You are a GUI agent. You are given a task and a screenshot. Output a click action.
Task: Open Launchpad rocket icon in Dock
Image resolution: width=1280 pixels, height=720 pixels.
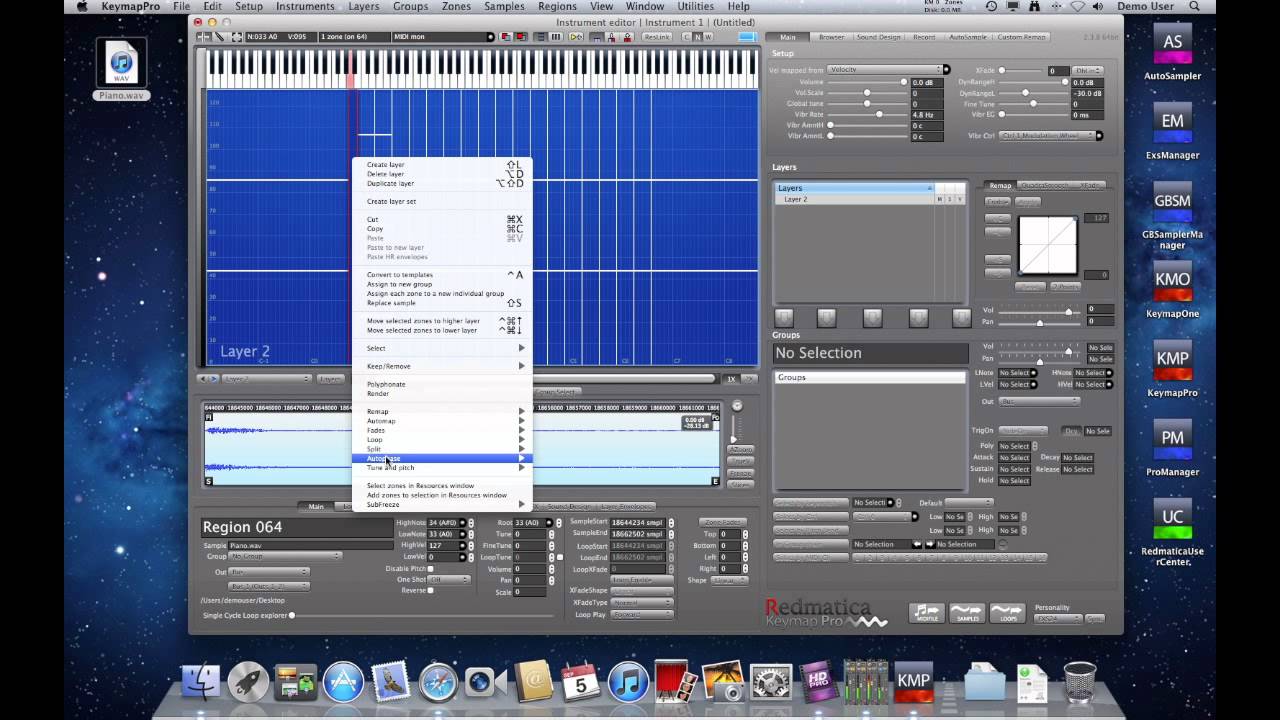tap(248, 682)
